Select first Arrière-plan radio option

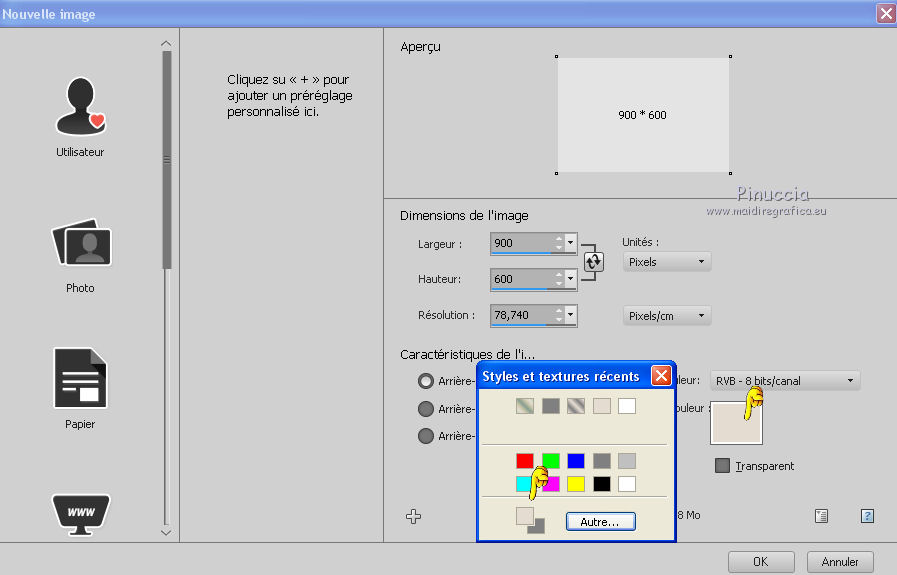426,381
